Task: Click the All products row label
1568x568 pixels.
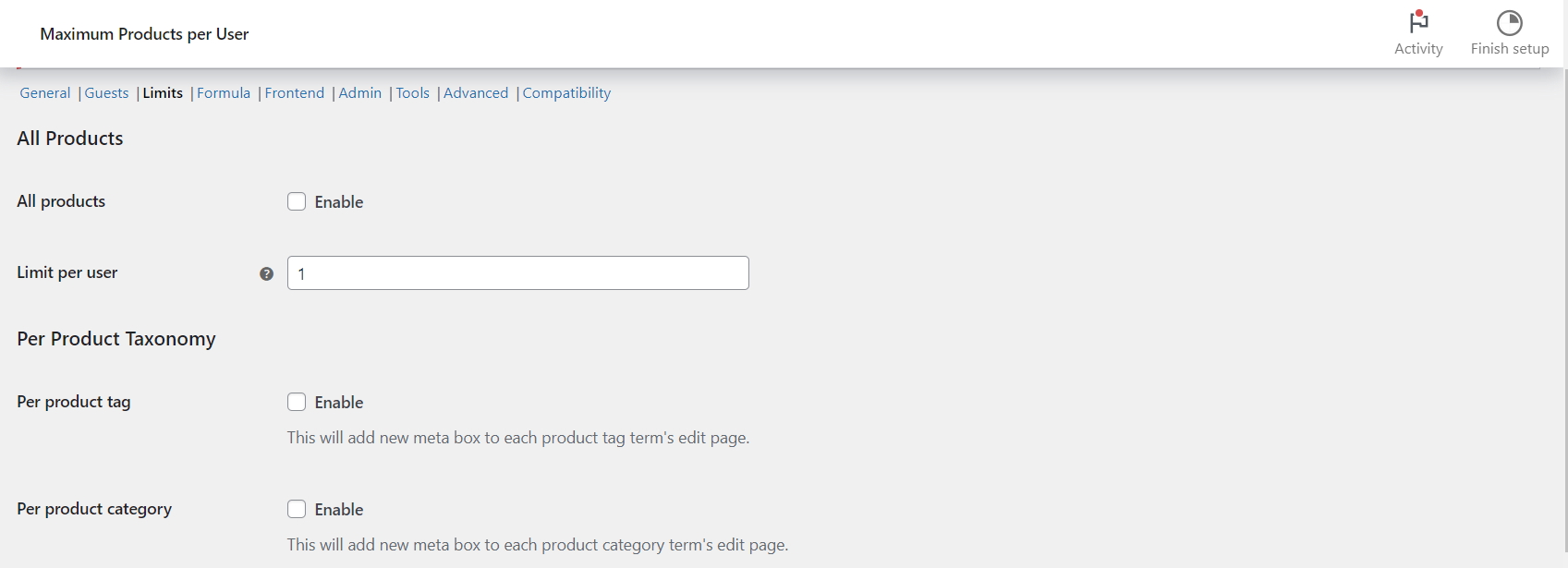Action: [61, 201]
